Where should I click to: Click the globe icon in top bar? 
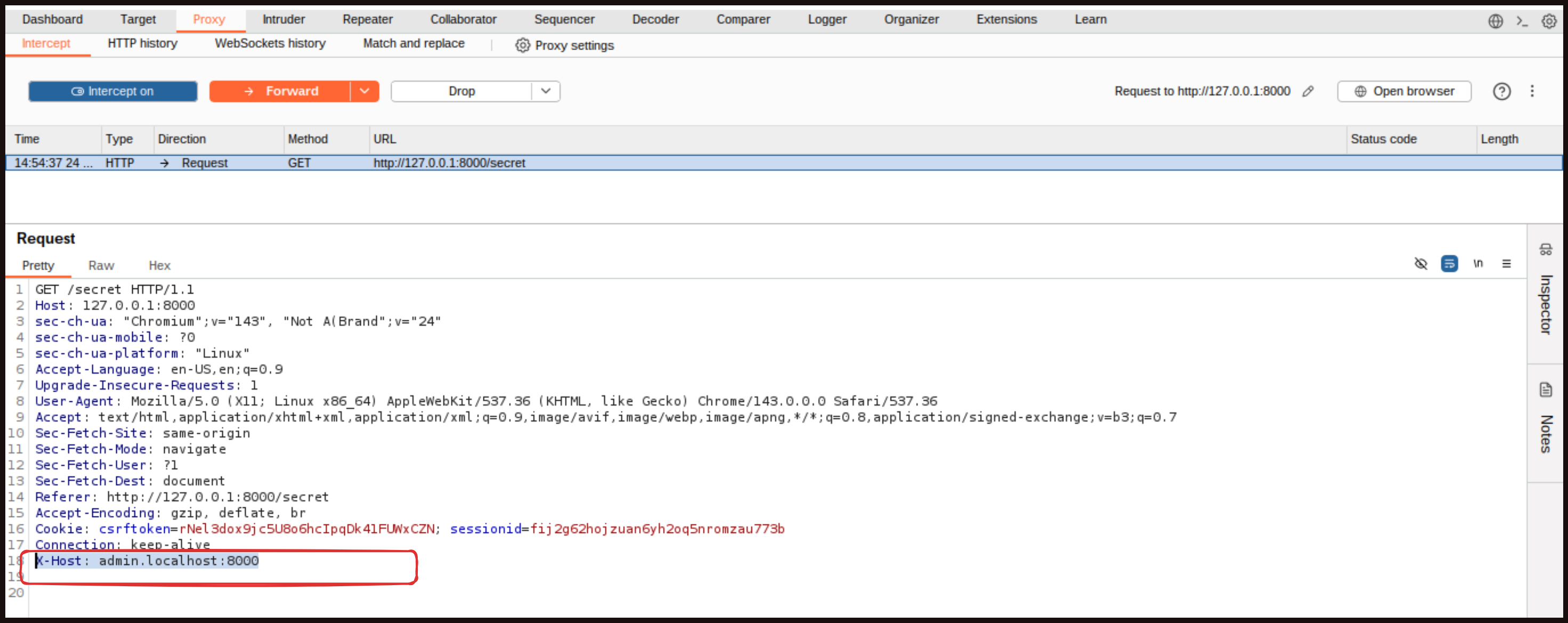coord(1495,21)
